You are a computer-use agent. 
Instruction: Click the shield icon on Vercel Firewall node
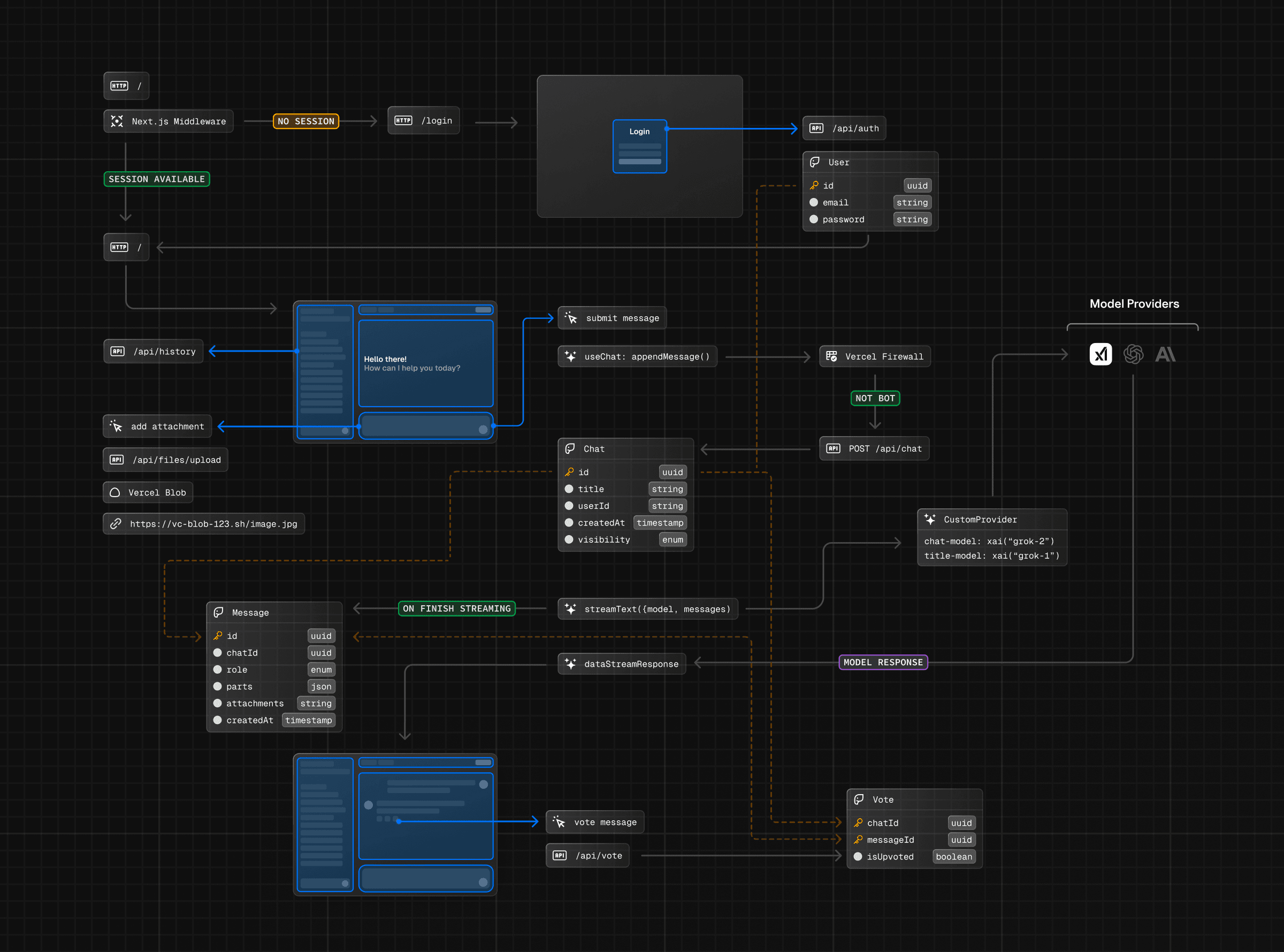tap(832, 356)
